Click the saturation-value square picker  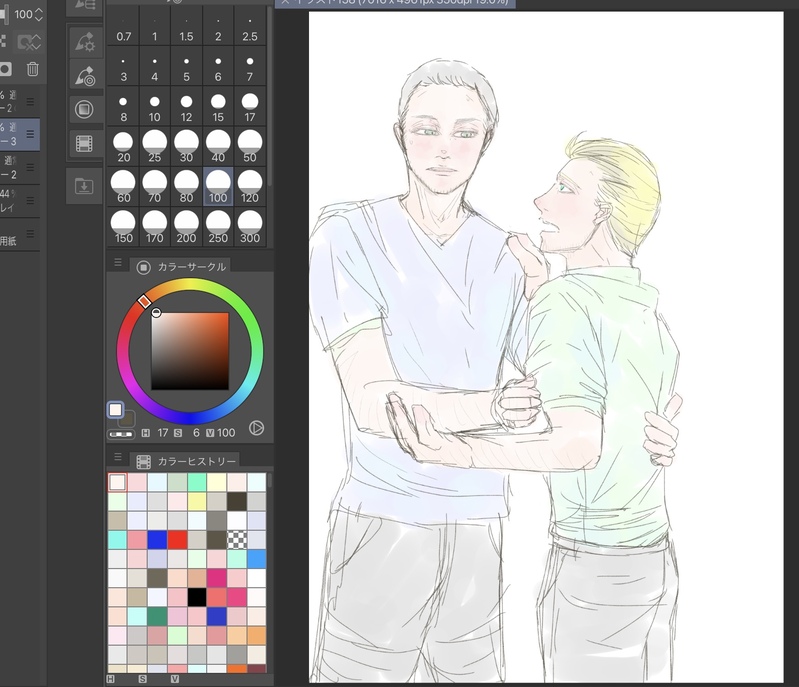pos(190,351)
